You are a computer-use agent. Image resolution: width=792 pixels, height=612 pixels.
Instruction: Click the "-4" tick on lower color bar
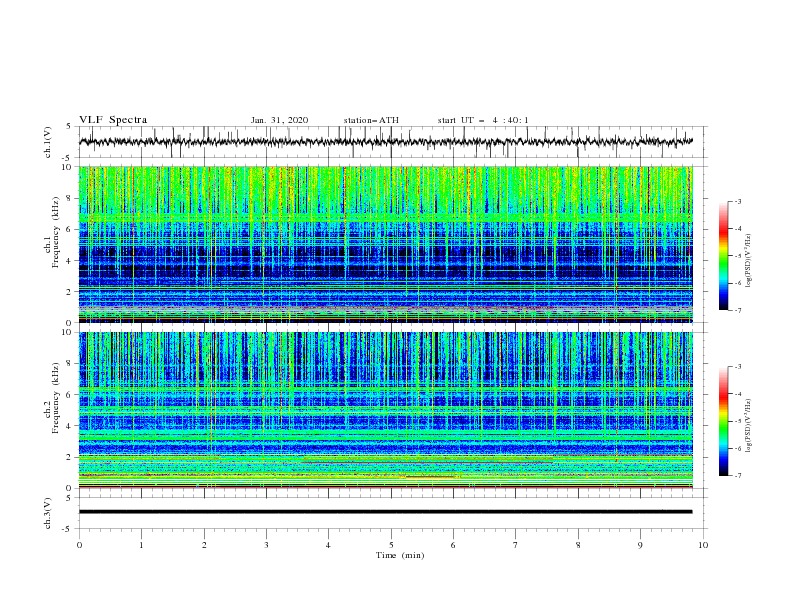pos(737,394)
